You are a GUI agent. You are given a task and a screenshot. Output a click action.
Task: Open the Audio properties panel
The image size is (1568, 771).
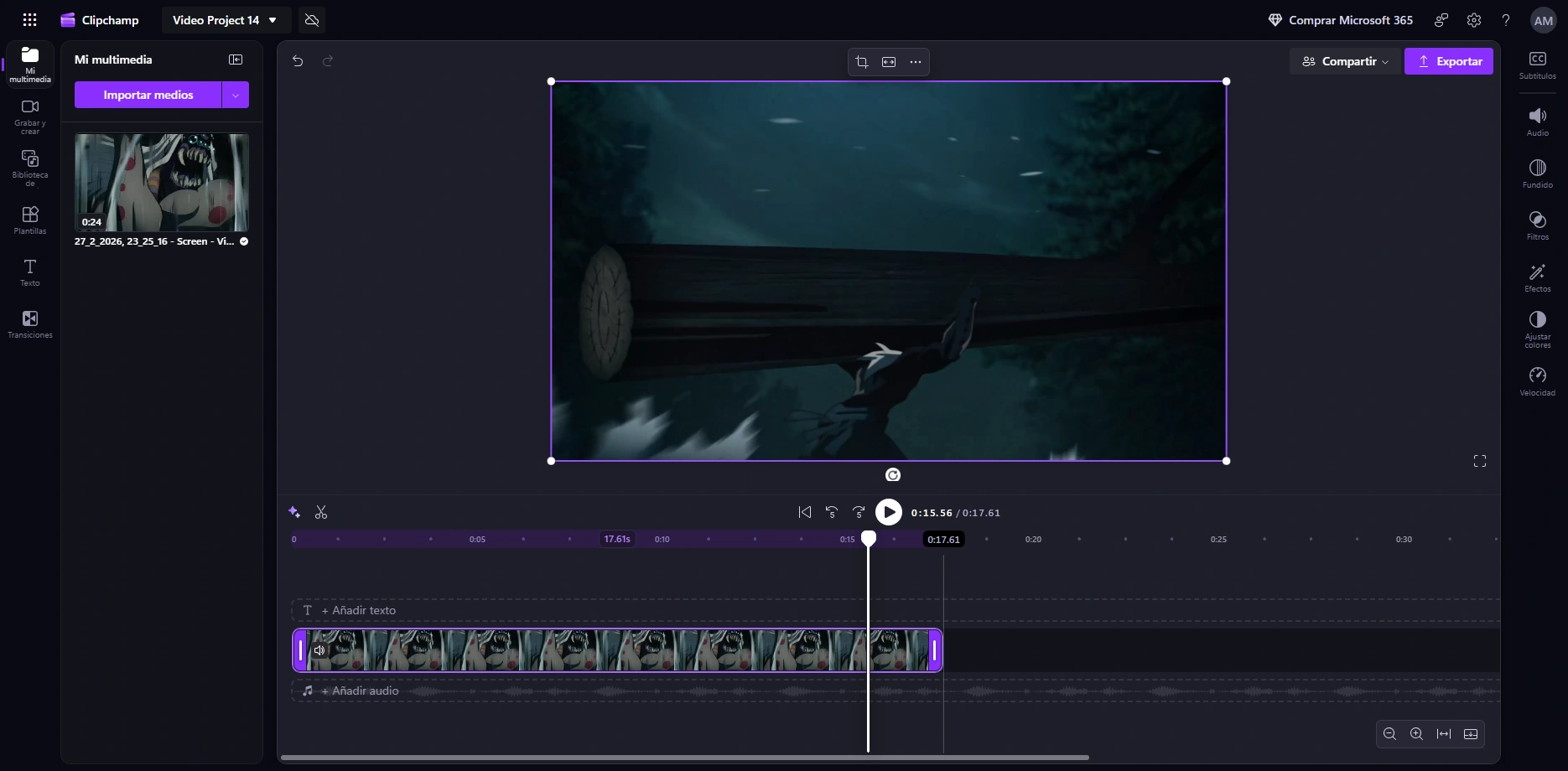point(1538,122)
